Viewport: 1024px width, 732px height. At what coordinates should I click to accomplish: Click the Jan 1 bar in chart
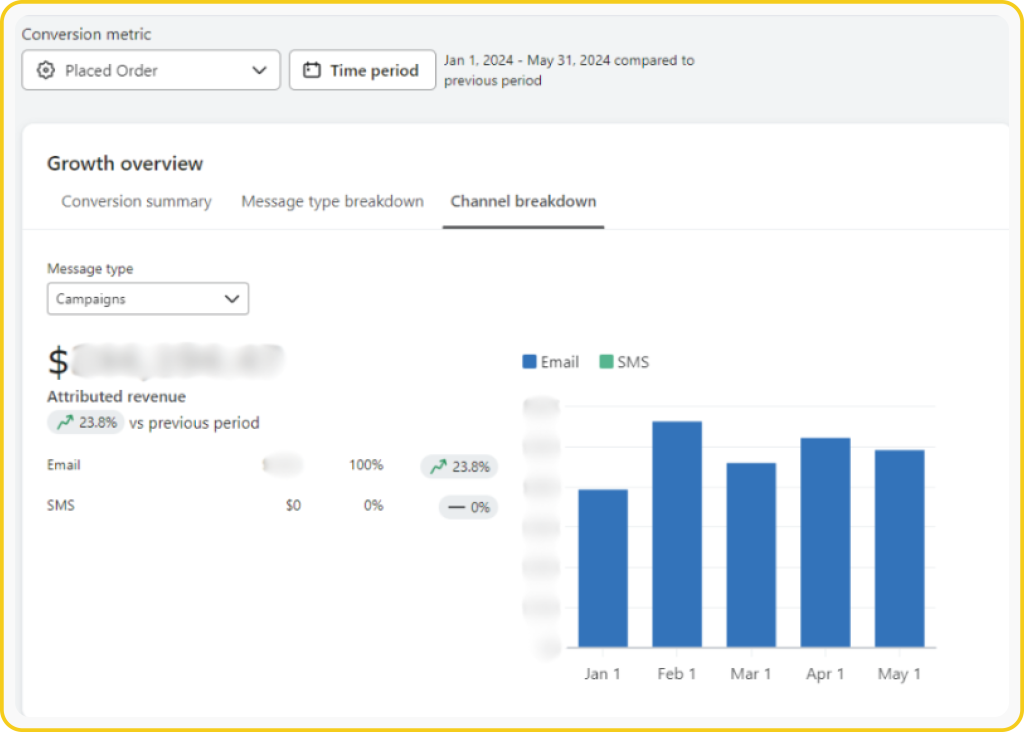tap(603, 568)
